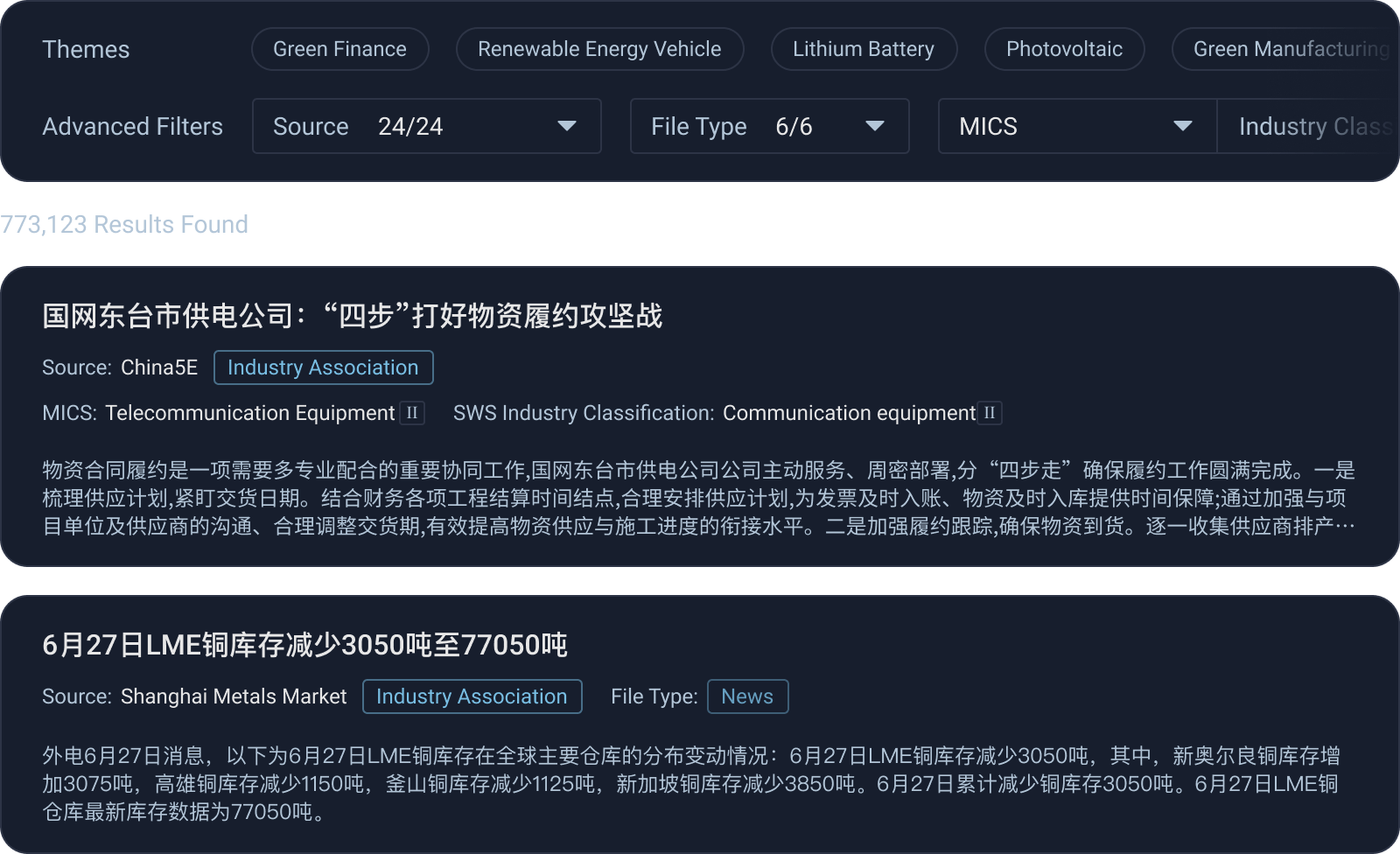The image size is (1400, 854).
Task: Select the Renewable Energy Vehicle theme
Action: click(x=599, y=49)
